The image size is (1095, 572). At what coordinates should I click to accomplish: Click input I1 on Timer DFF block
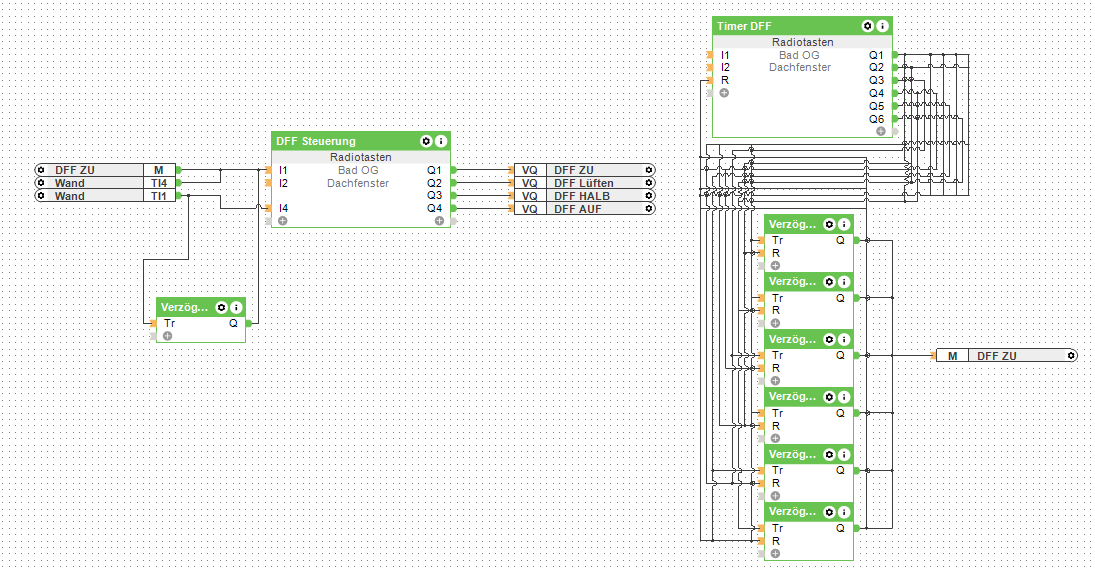coord(725,54)
